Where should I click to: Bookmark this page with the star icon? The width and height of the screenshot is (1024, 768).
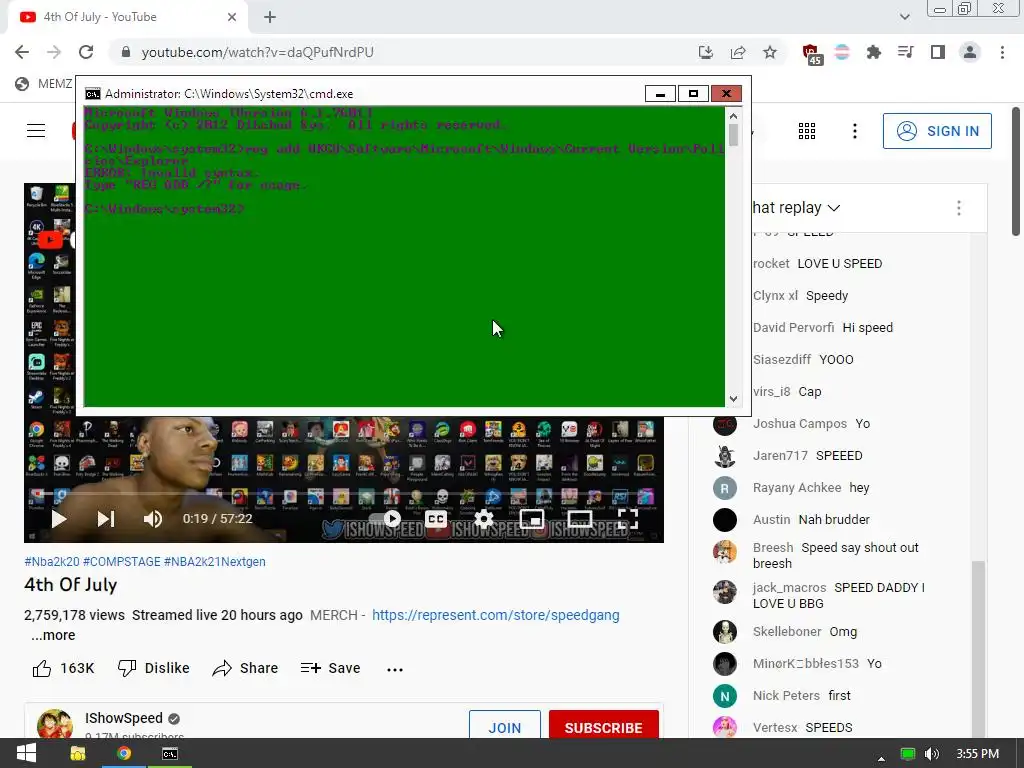point(770,52)
